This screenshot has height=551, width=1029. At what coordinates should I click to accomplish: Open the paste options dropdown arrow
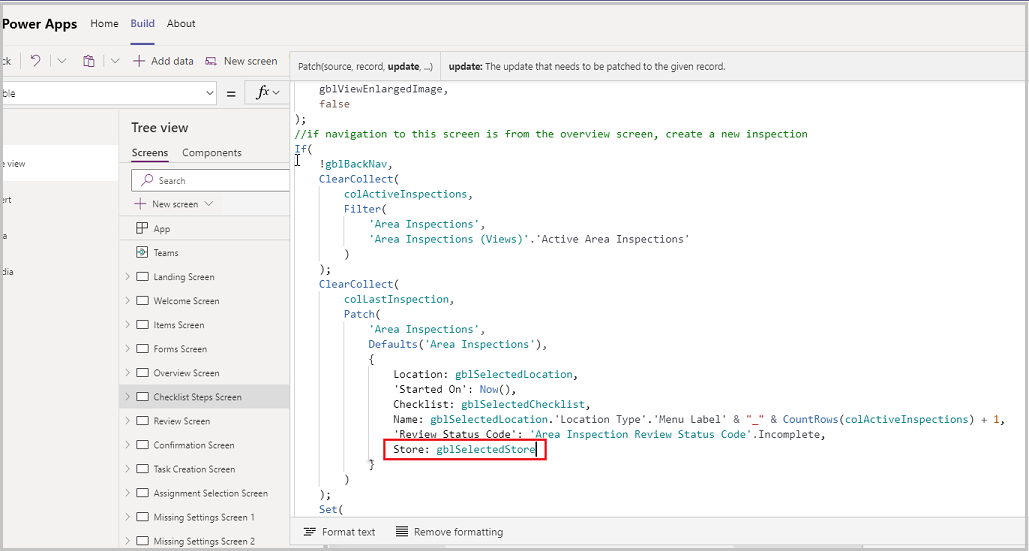click(115, 61)
